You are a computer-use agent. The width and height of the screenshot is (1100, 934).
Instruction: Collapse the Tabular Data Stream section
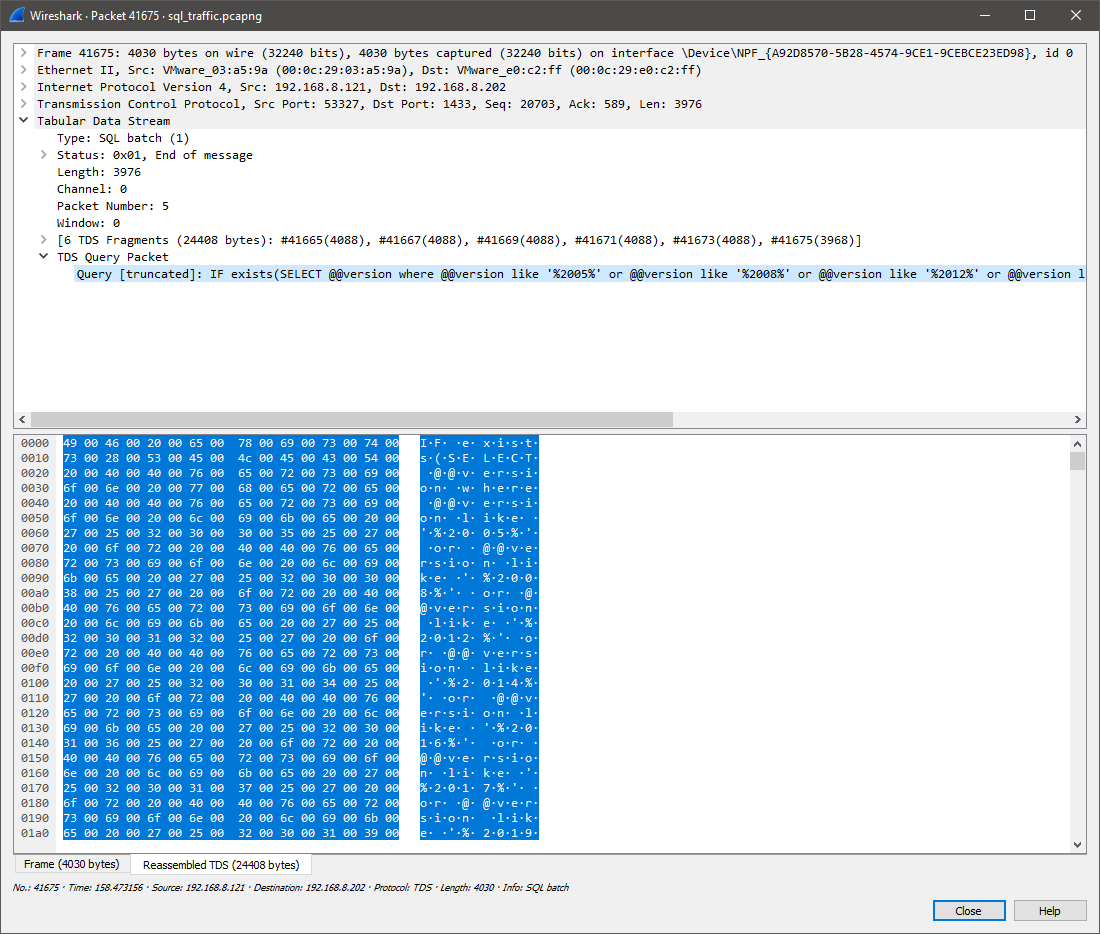[23, 121]
